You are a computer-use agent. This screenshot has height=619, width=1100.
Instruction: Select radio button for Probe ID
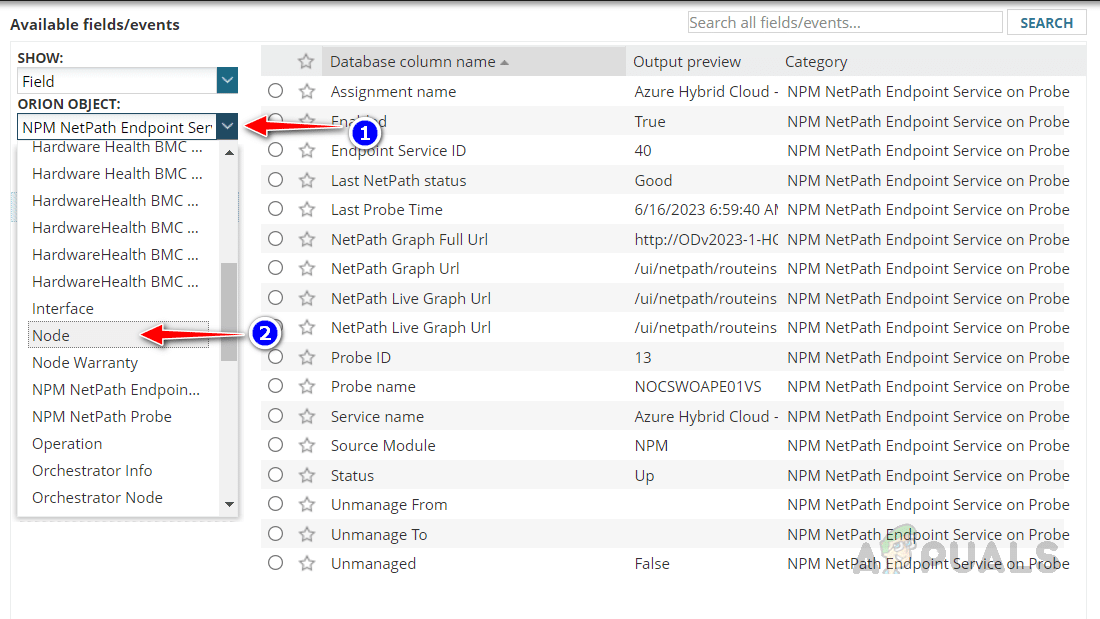pos(276,357)
